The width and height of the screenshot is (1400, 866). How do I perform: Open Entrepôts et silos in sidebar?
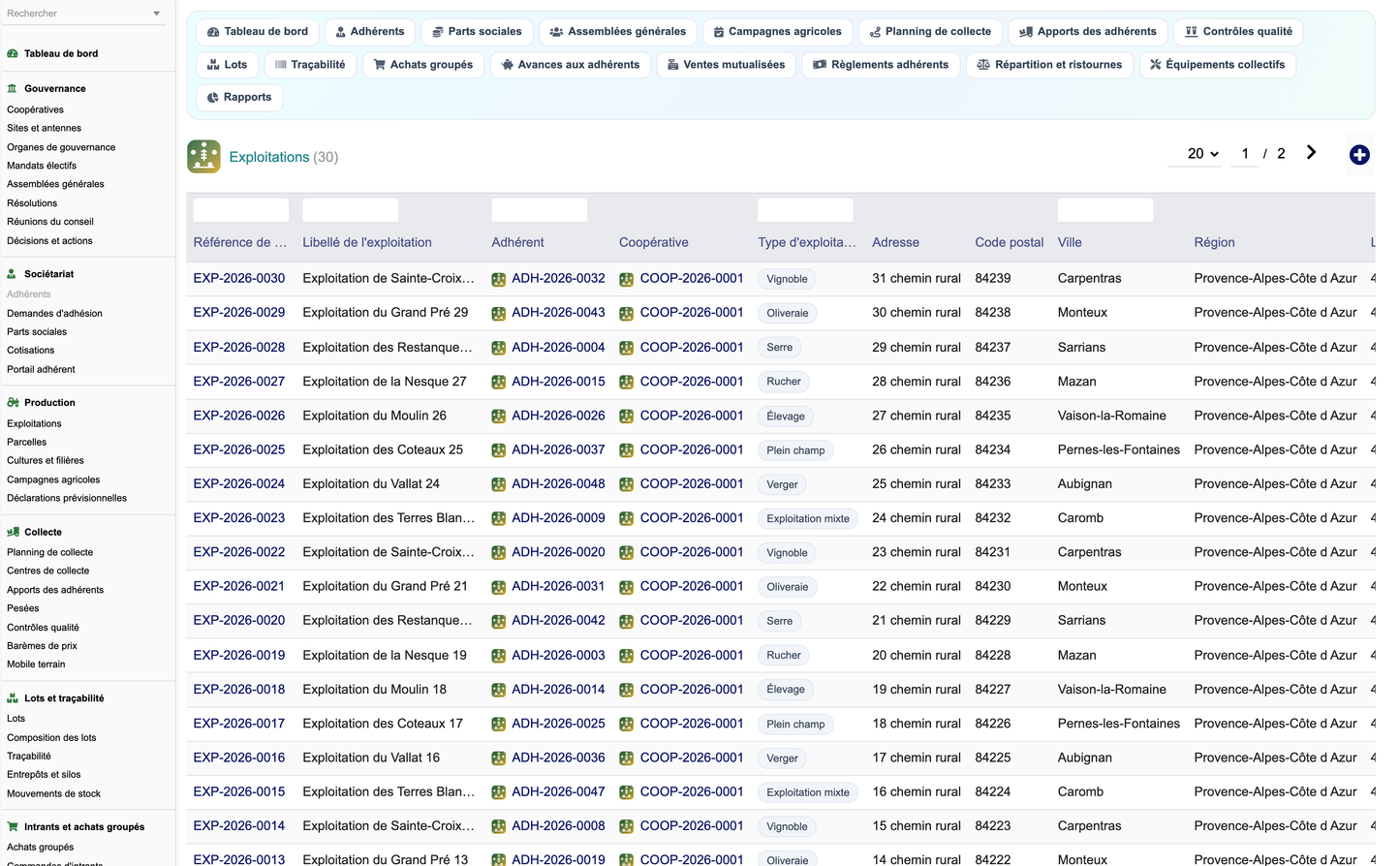tap(44, 775)
